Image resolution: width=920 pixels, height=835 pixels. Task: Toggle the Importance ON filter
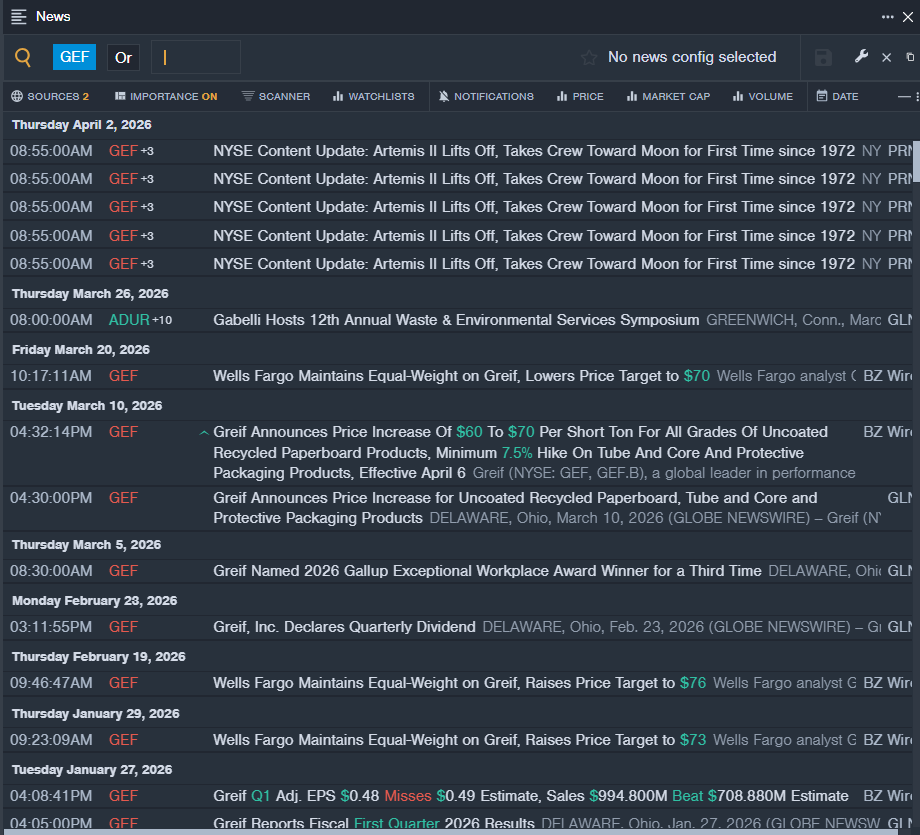click(x=166, y=97)
